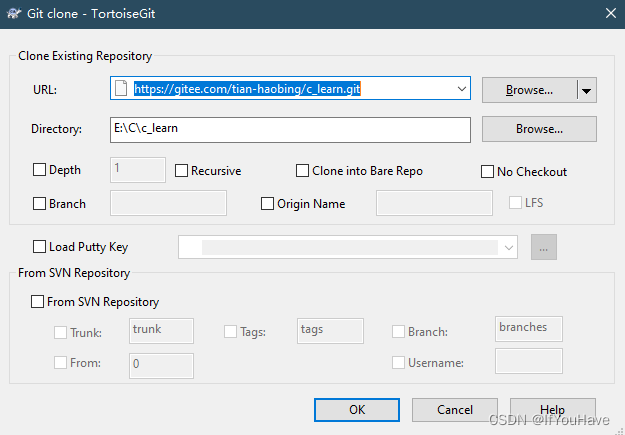Check the Branch option in clone section
Image resolution: width=625 pixels, height=435 pixels.
[39, 203]
